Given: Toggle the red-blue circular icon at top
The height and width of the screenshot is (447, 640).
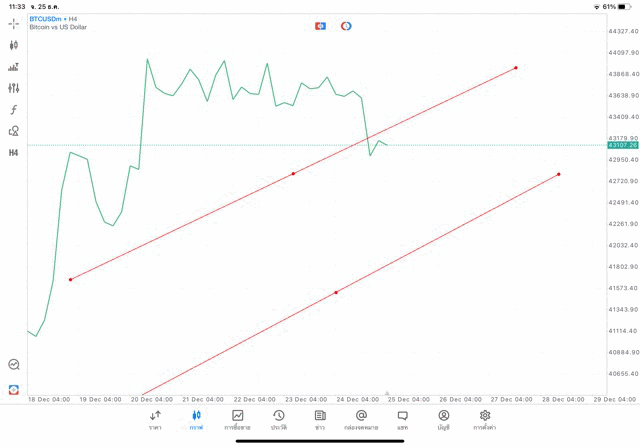Looking at the screenshot, I should pyautogui.click(x=346, y=26).
